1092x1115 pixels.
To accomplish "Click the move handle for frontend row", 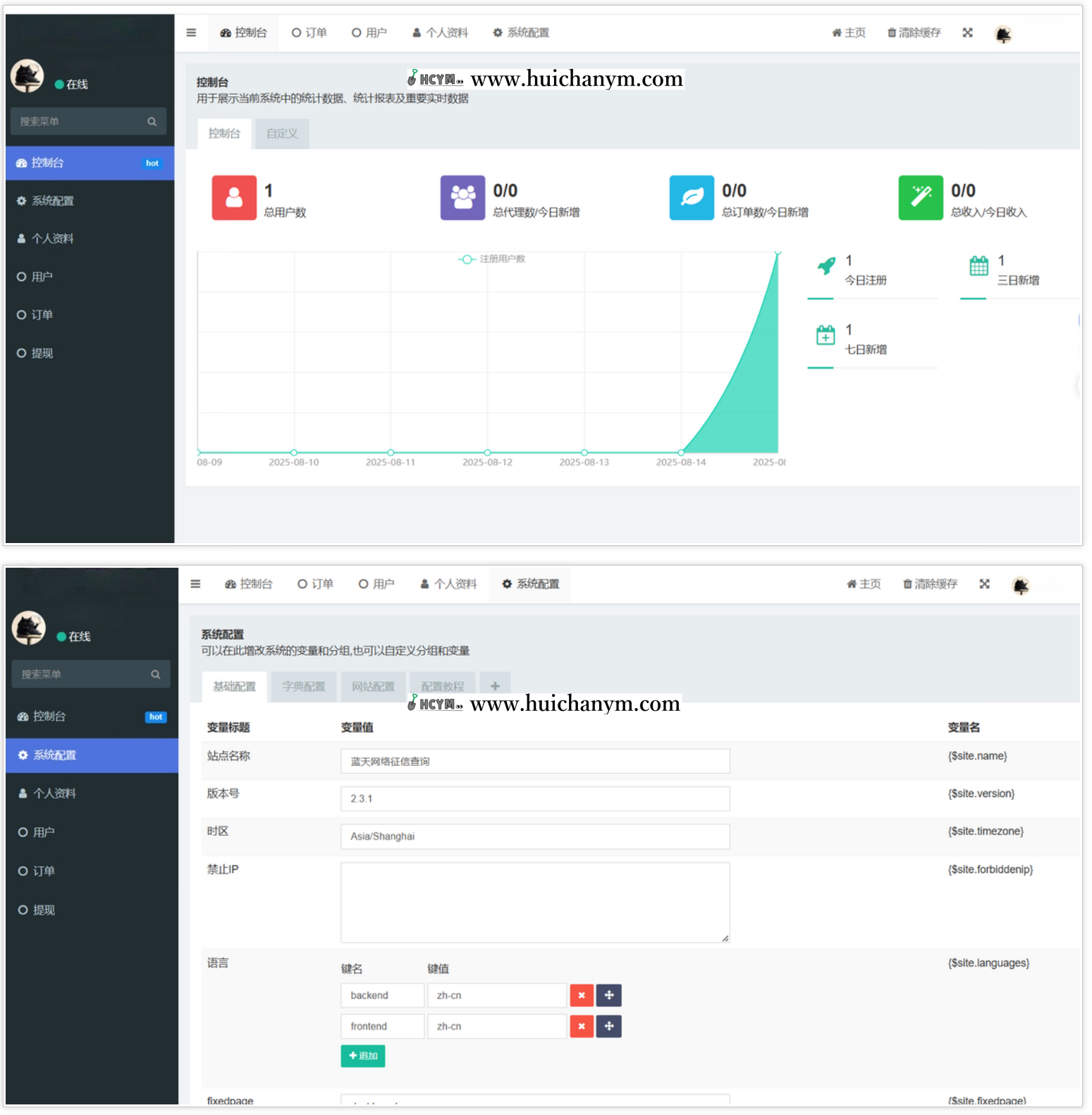I will [x=609, y=1026].
